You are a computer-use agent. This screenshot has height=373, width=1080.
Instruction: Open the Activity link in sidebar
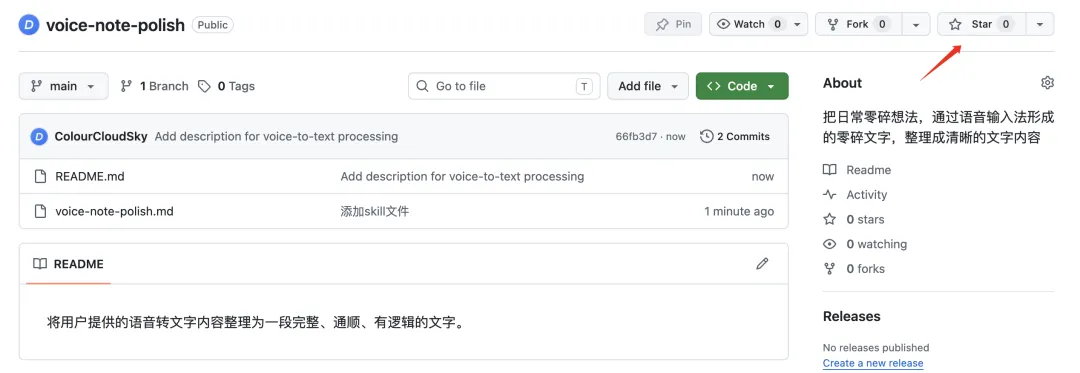tap(855, 195)
